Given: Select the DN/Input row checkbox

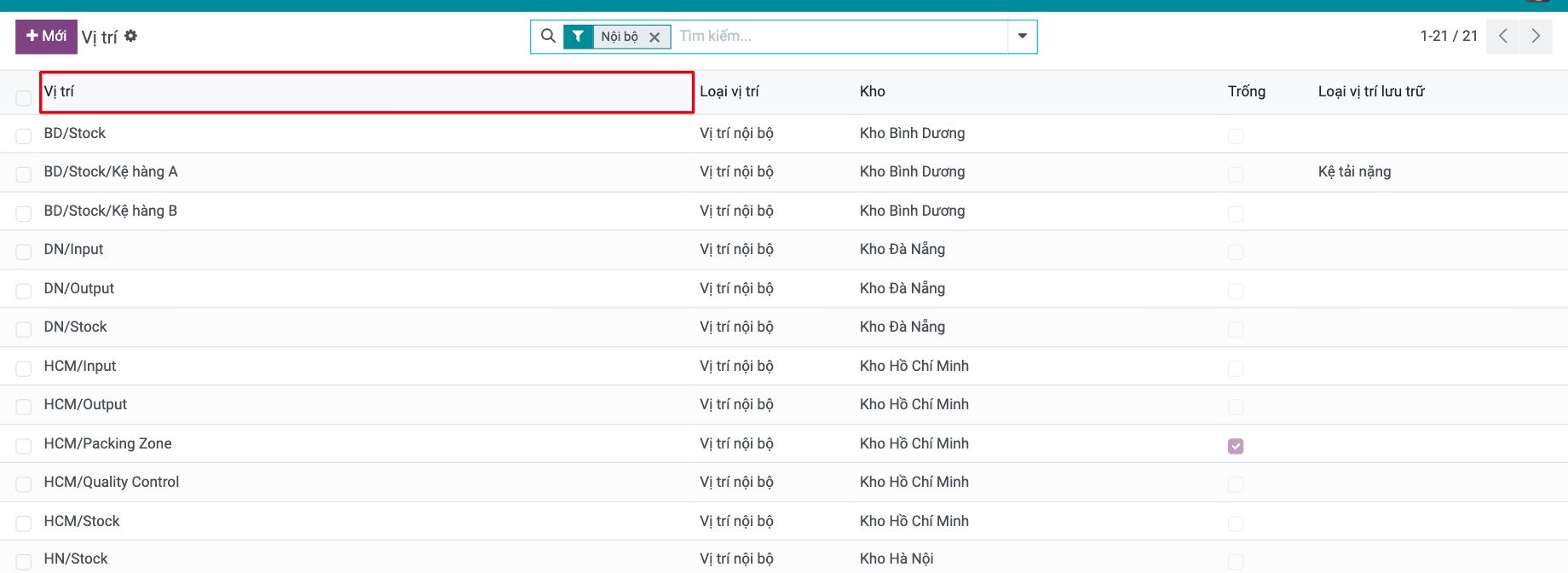Looking at the screenshot, I should tap(24, 252).
